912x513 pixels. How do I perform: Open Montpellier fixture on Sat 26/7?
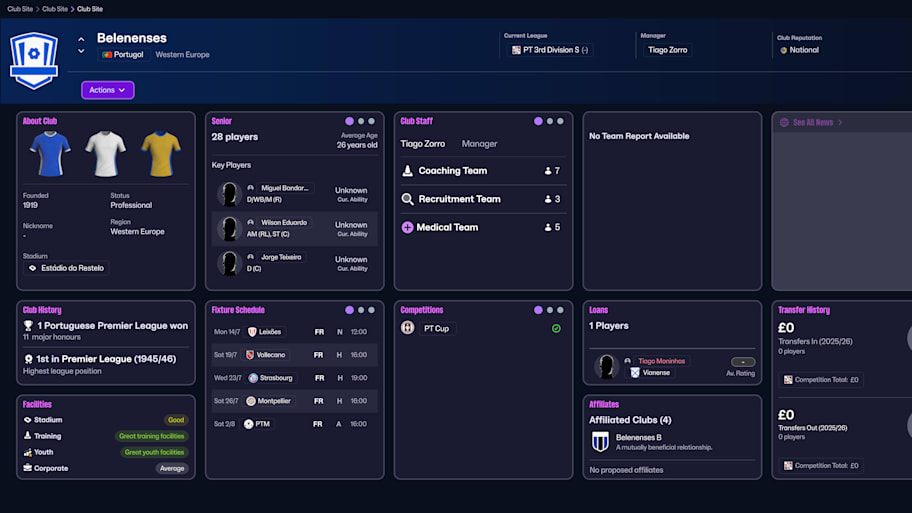(294, 401)
